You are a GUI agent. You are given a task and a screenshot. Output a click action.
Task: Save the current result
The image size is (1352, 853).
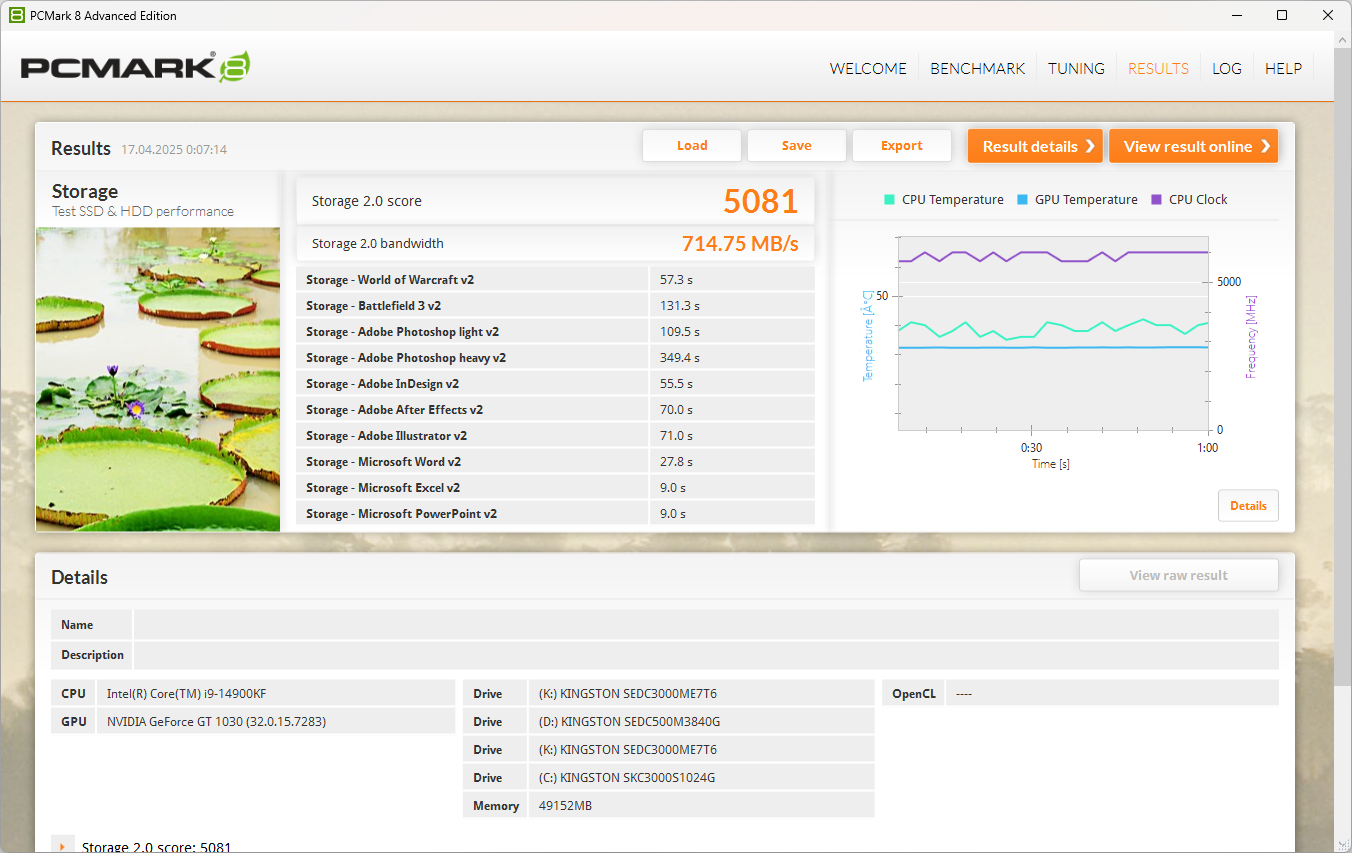pos(797,146)
